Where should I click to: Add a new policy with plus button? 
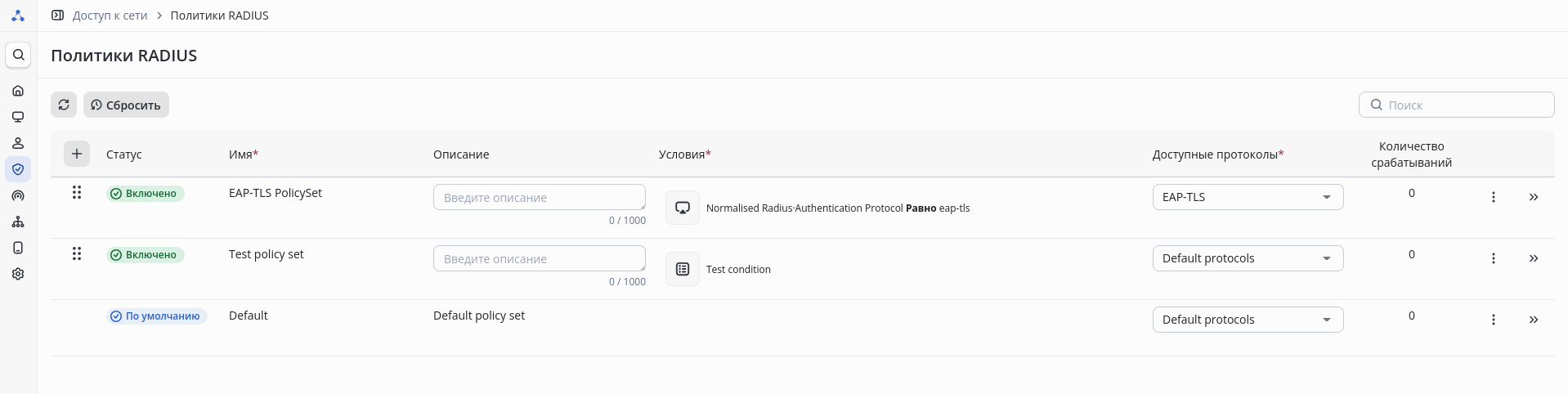[x=77, y=154]
